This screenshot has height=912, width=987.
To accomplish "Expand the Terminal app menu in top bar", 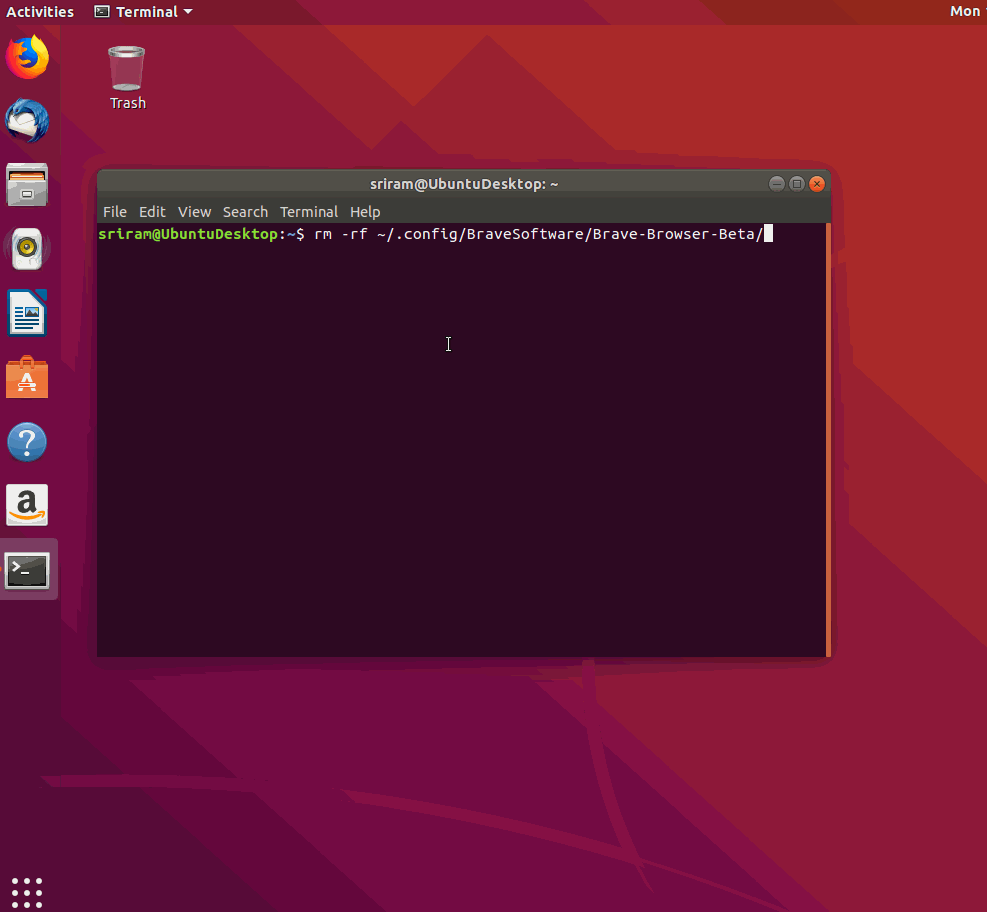I will click(x=144, y=12).
